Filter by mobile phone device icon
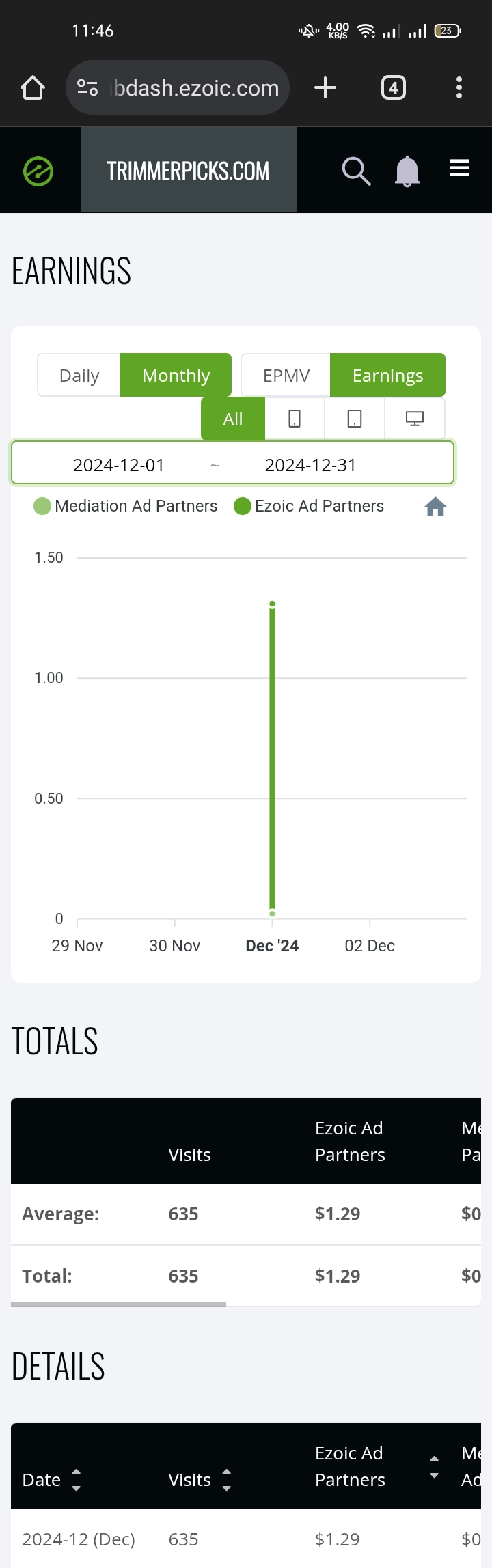 pos(295,419)
